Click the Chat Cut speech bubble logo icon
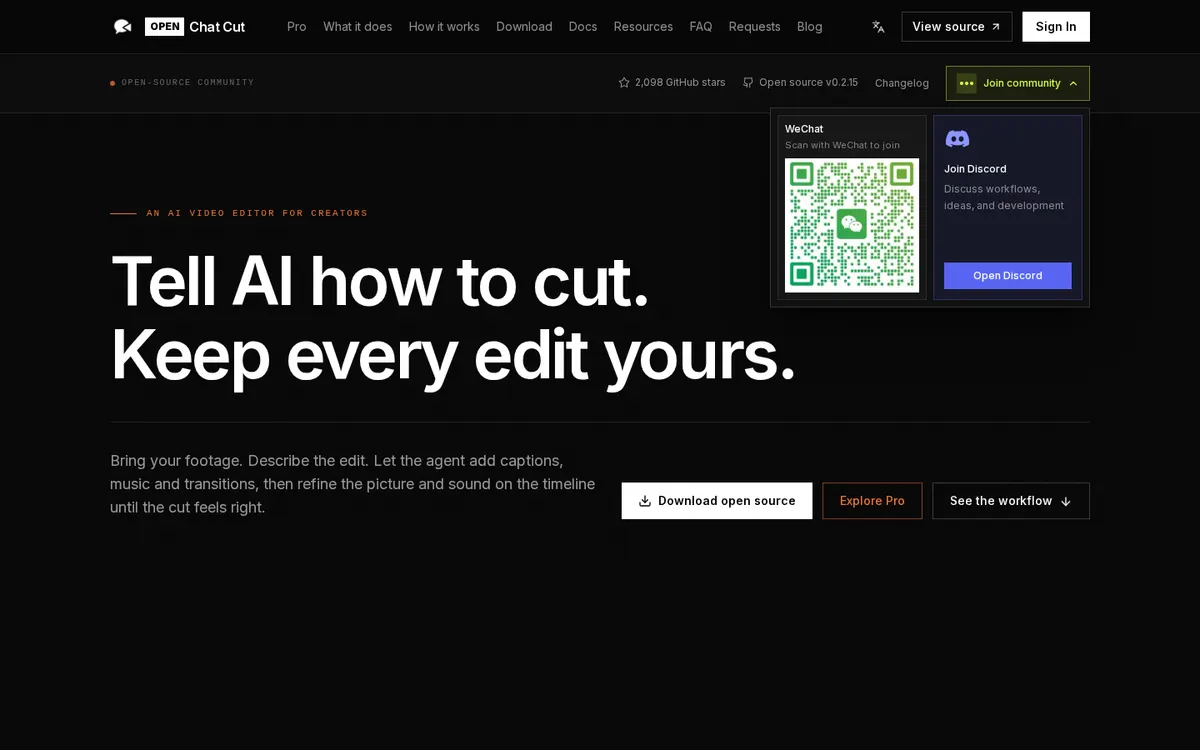 click(x=122, y=27)
